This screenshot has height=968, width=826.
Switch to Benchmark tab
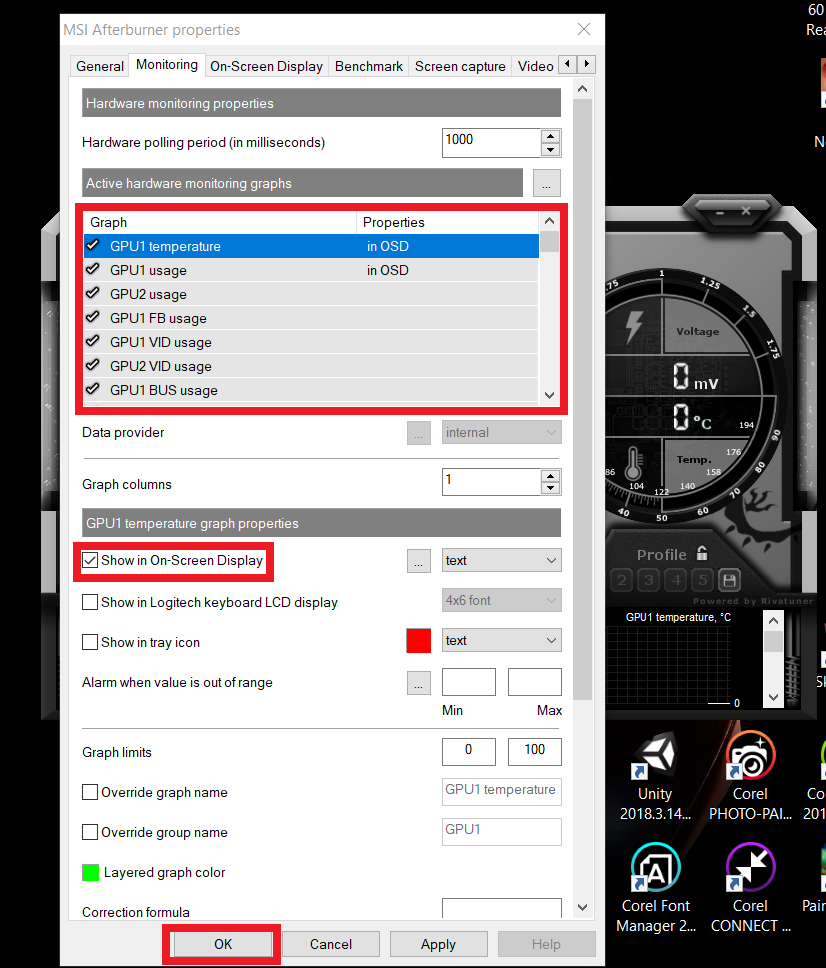(x=369, y=66)
